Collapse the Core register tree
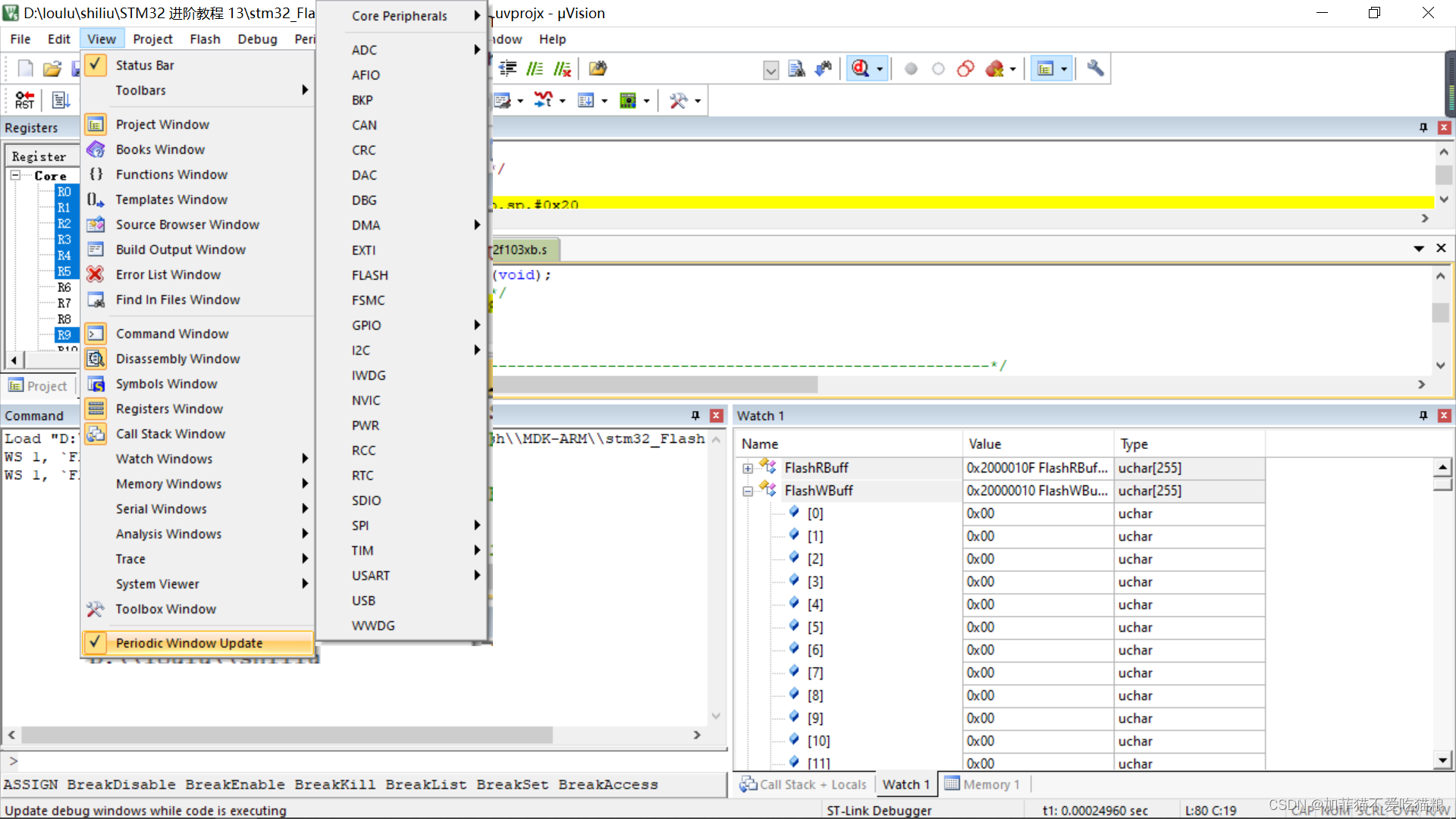Screen dimensions: 1456x819 pos(15,175)
